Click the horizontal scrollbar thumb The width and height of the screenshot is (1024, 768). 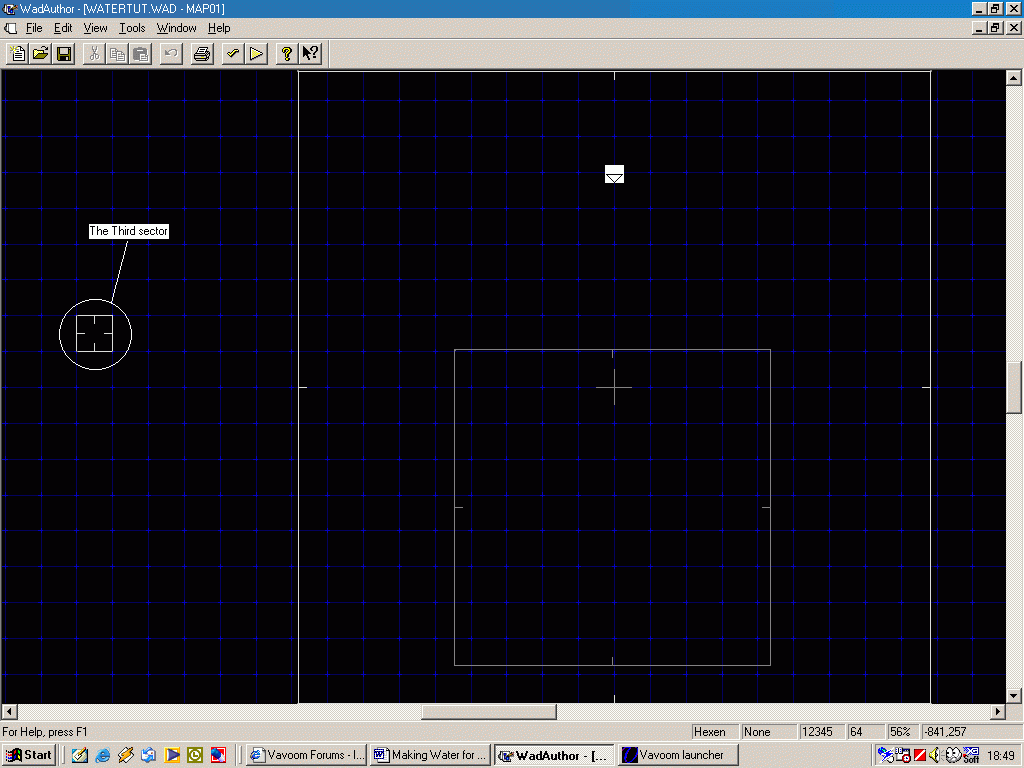coord(488,711)
